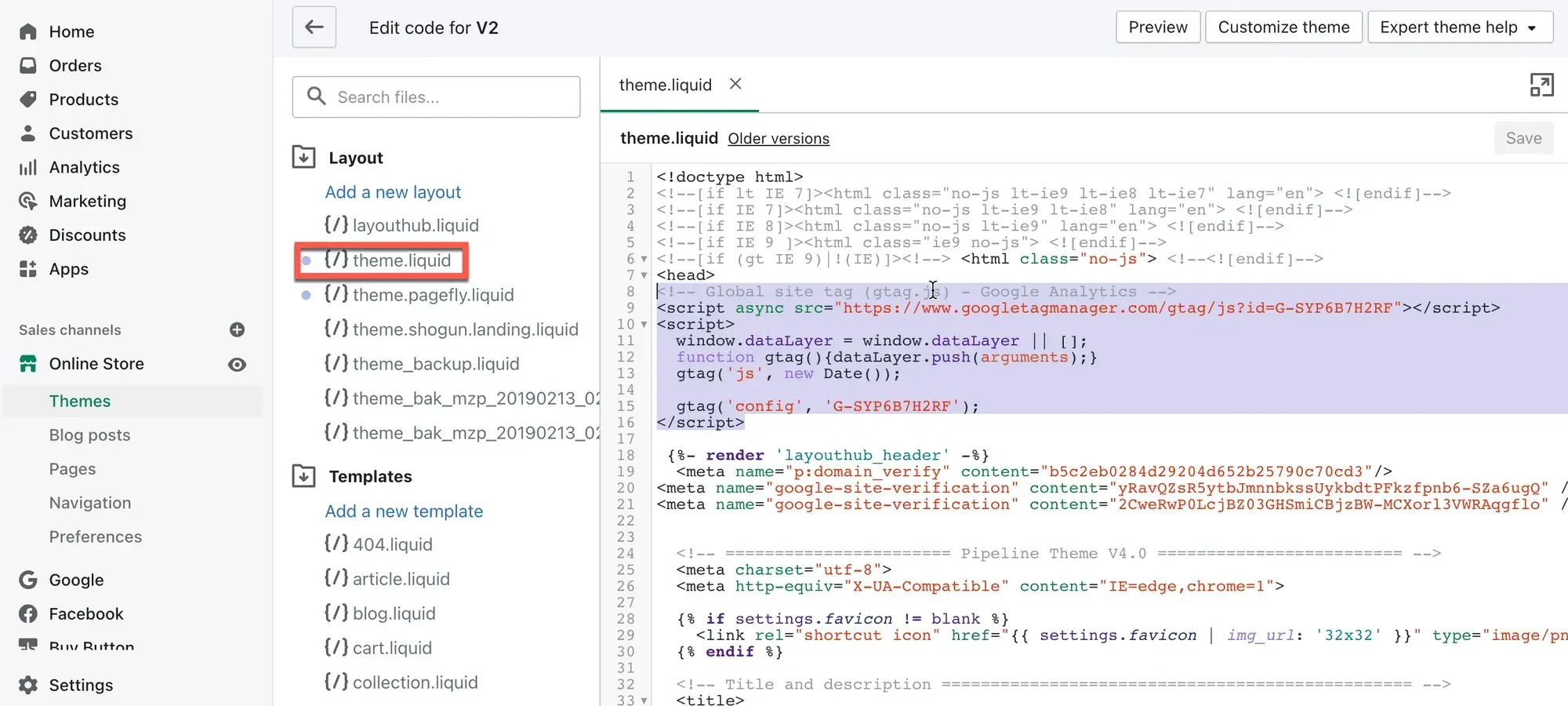Open the Expert theme help dropdown
The height and width of the screenshot is (706, 1568).
1459,27
